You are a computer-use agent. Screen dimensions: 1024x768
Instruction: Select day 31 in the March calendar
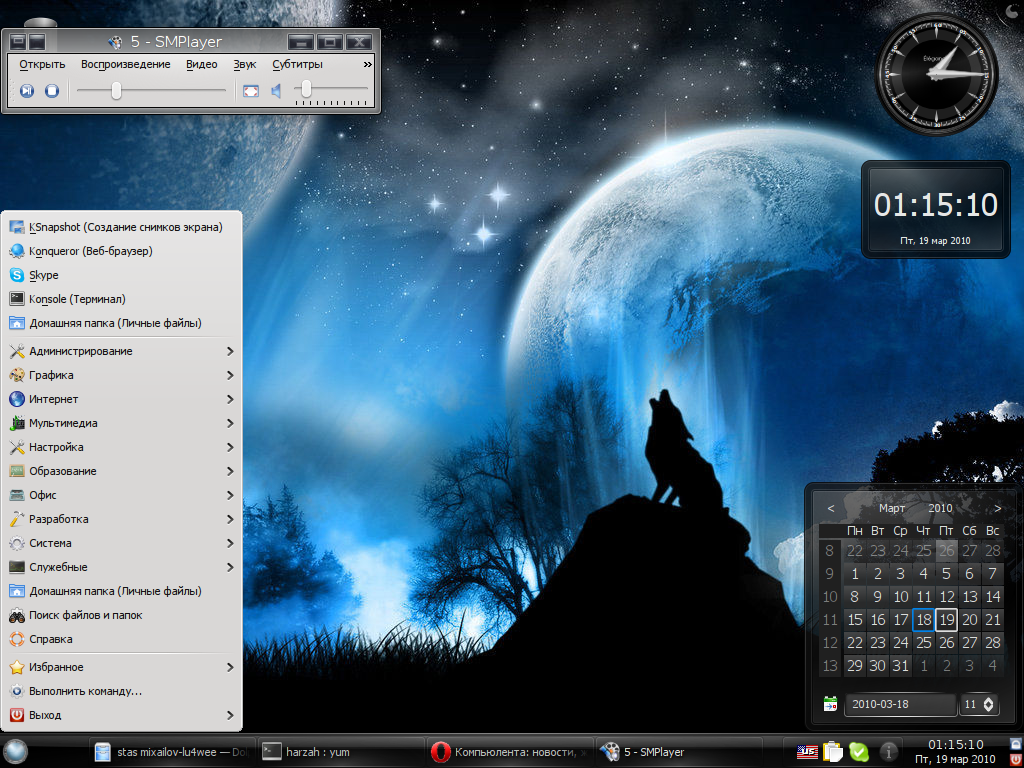[x=901, y=665]
